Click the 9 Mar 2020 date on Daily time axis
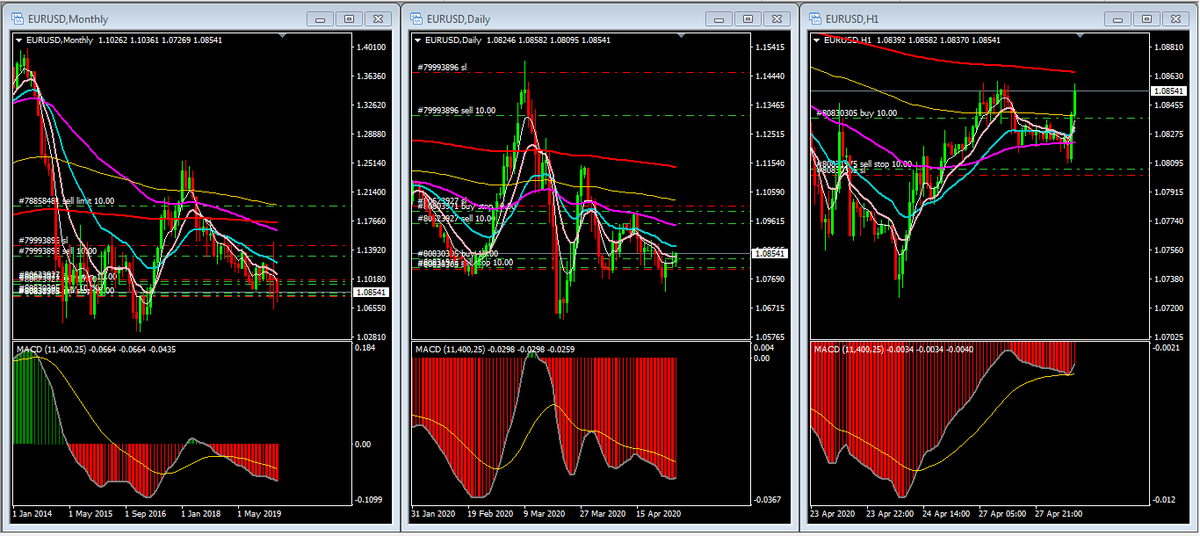The height and width of the screenshot is (536, 1200). coord(544,513)
